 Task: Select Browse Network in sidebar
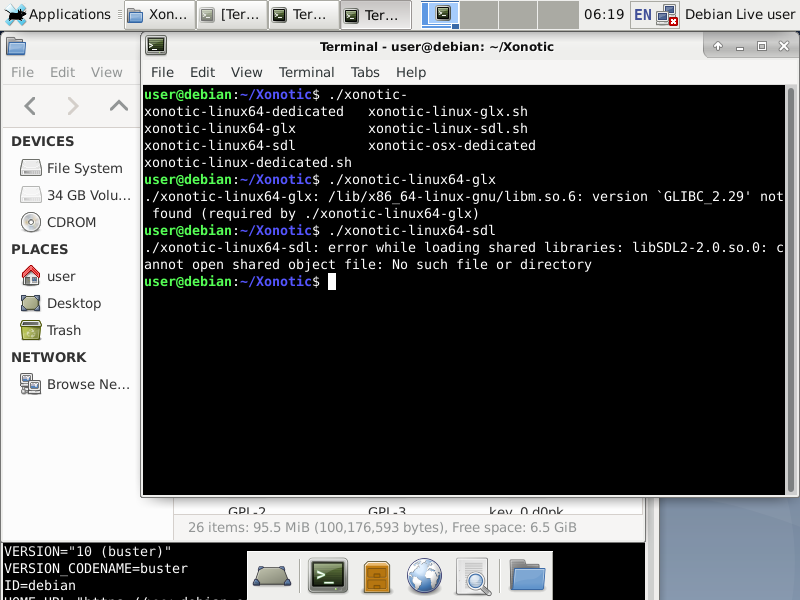pos(74,384)
